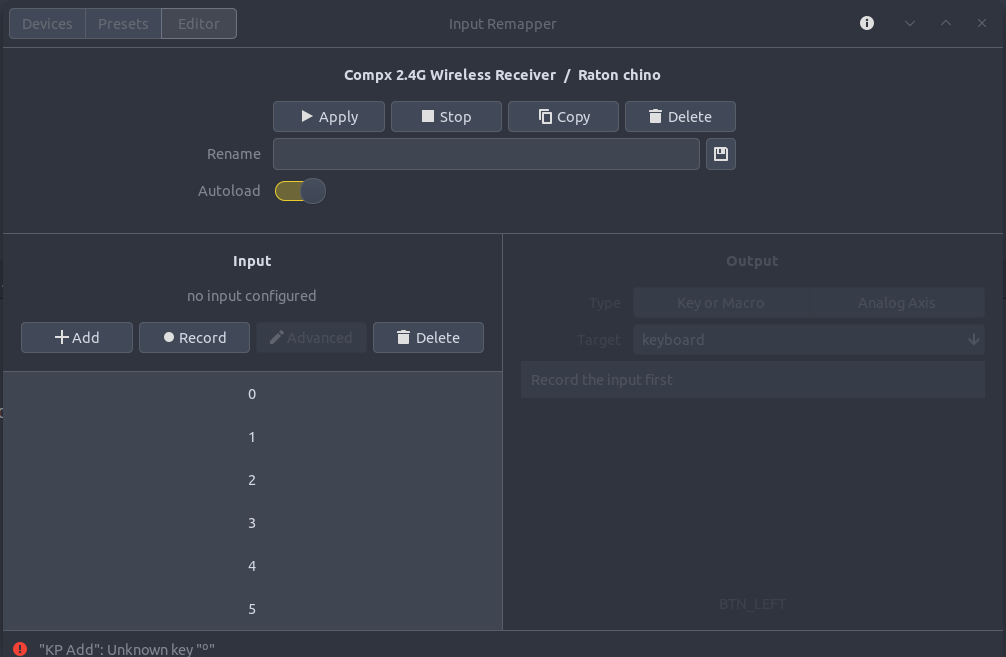Switch to the Editor tab
The width and height of the screenshot is (1006, 657).
click(198, 24)
